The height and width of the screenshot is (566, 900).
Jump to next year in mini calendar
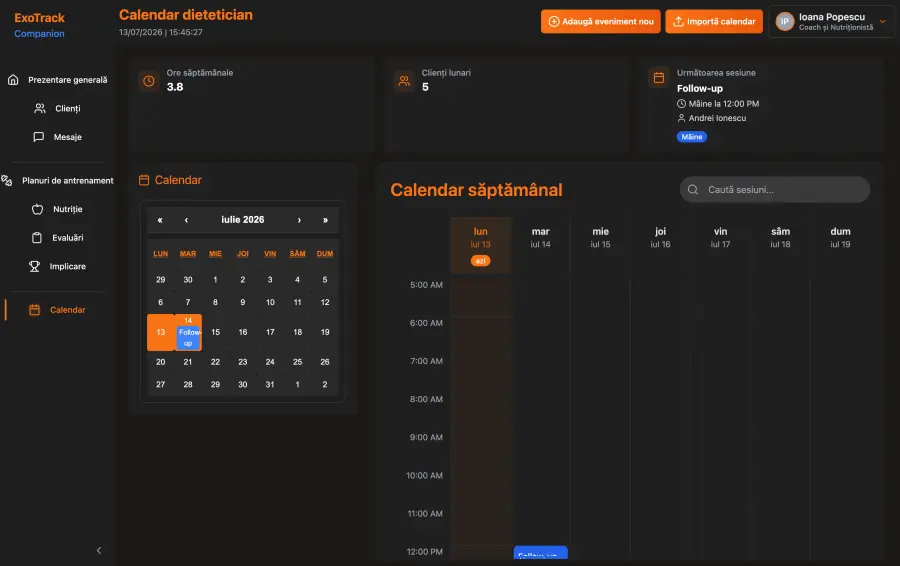(325, 220)
